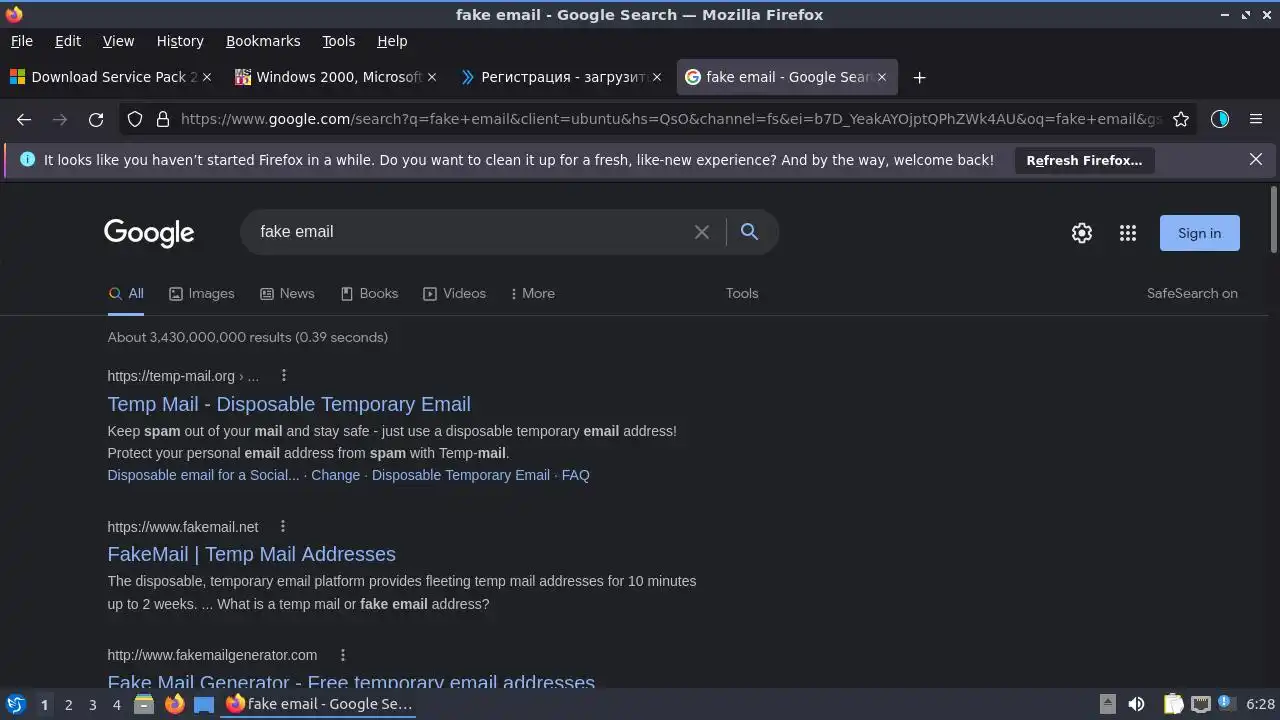
Task: Show site security padlock info
Action: click(x=163, y=119)
